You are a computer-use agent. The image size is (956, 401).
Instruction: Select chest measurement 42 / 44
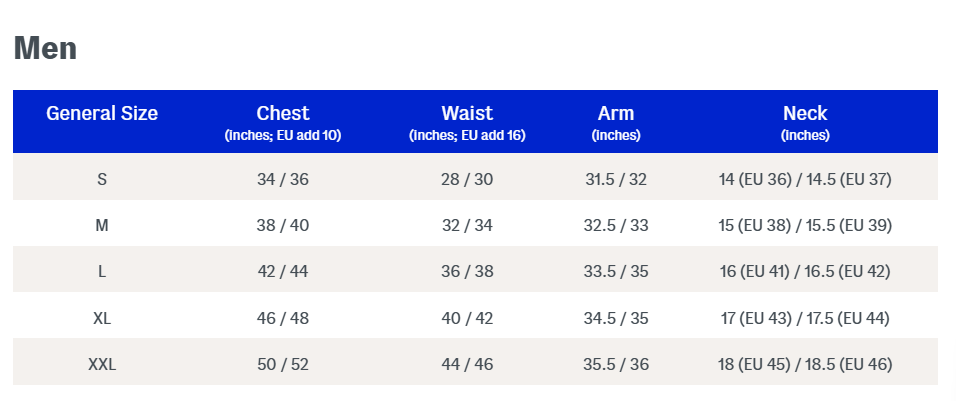pyautogui.click(x=283, y=272)
